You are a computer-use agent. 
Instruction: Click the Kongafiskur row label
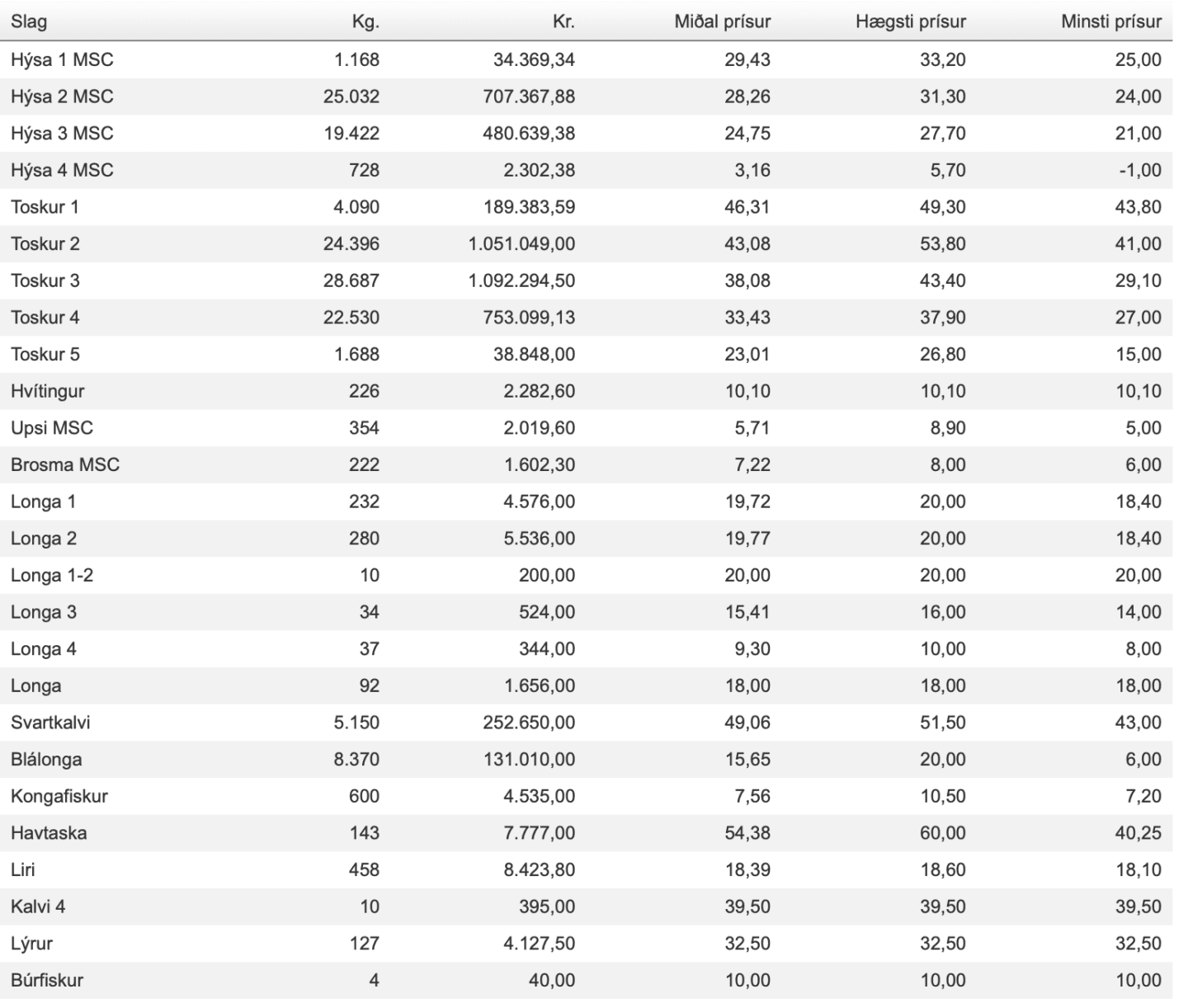59,796
